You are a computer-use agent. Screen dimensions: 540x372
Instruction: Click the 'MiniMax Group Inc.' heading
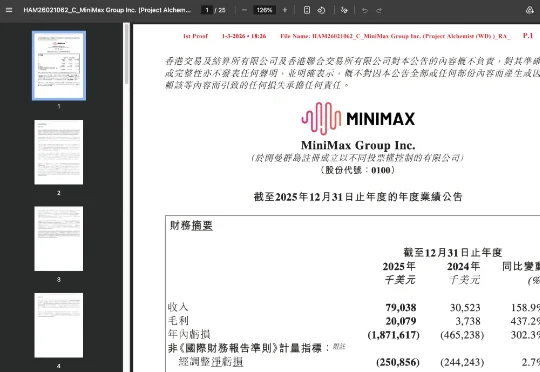click(x=358, y=145)
